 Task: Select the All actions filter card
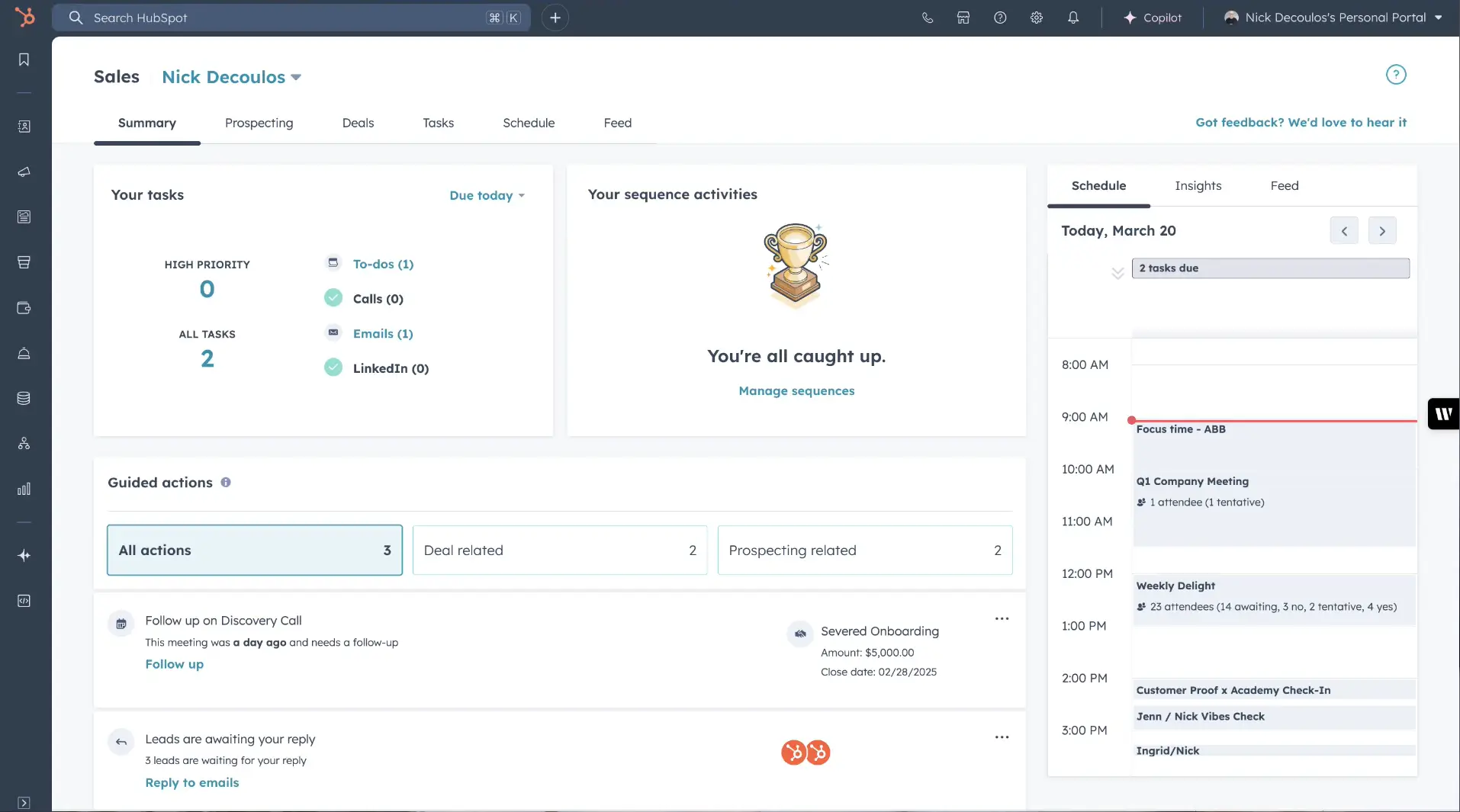pos(254,550)
